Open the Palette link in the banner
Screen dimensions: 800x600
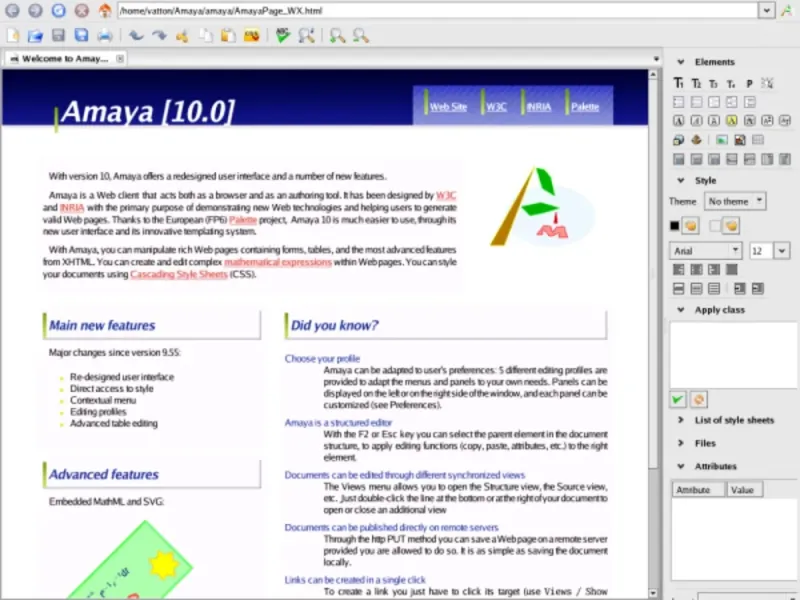585,107
